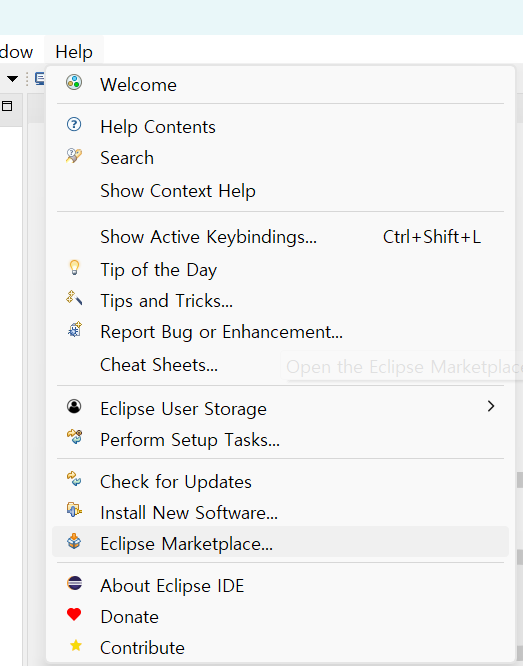Click the toolbar icon left of the Help menu popup
The width and height of the screenshot is (523, 666).
pyautogui.click(x=40, y=79)
